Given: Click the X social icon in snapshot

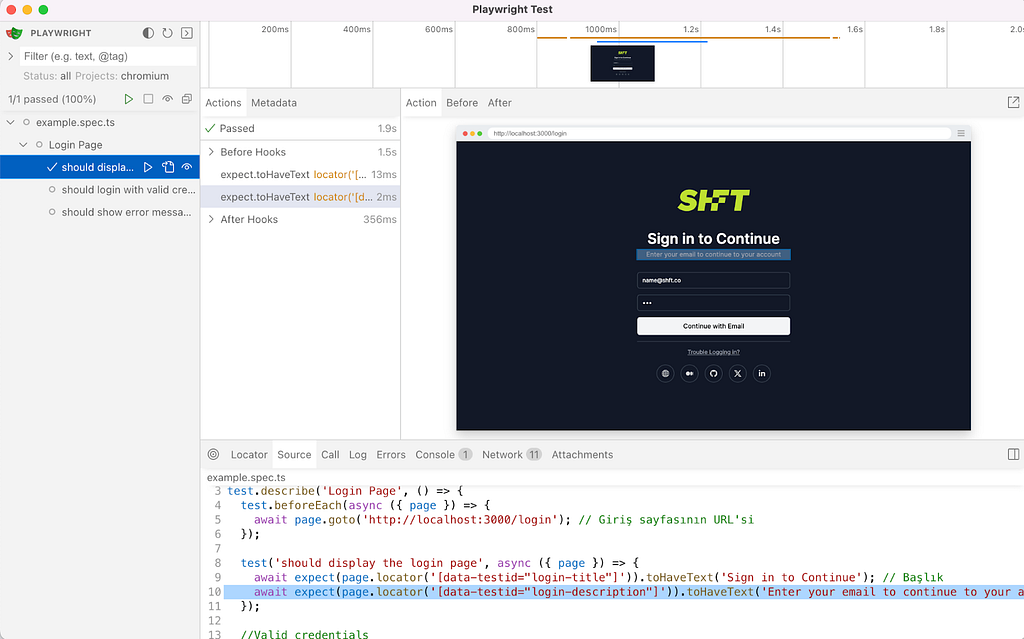Looking at the screenshot, I should [x=737, y=374].
